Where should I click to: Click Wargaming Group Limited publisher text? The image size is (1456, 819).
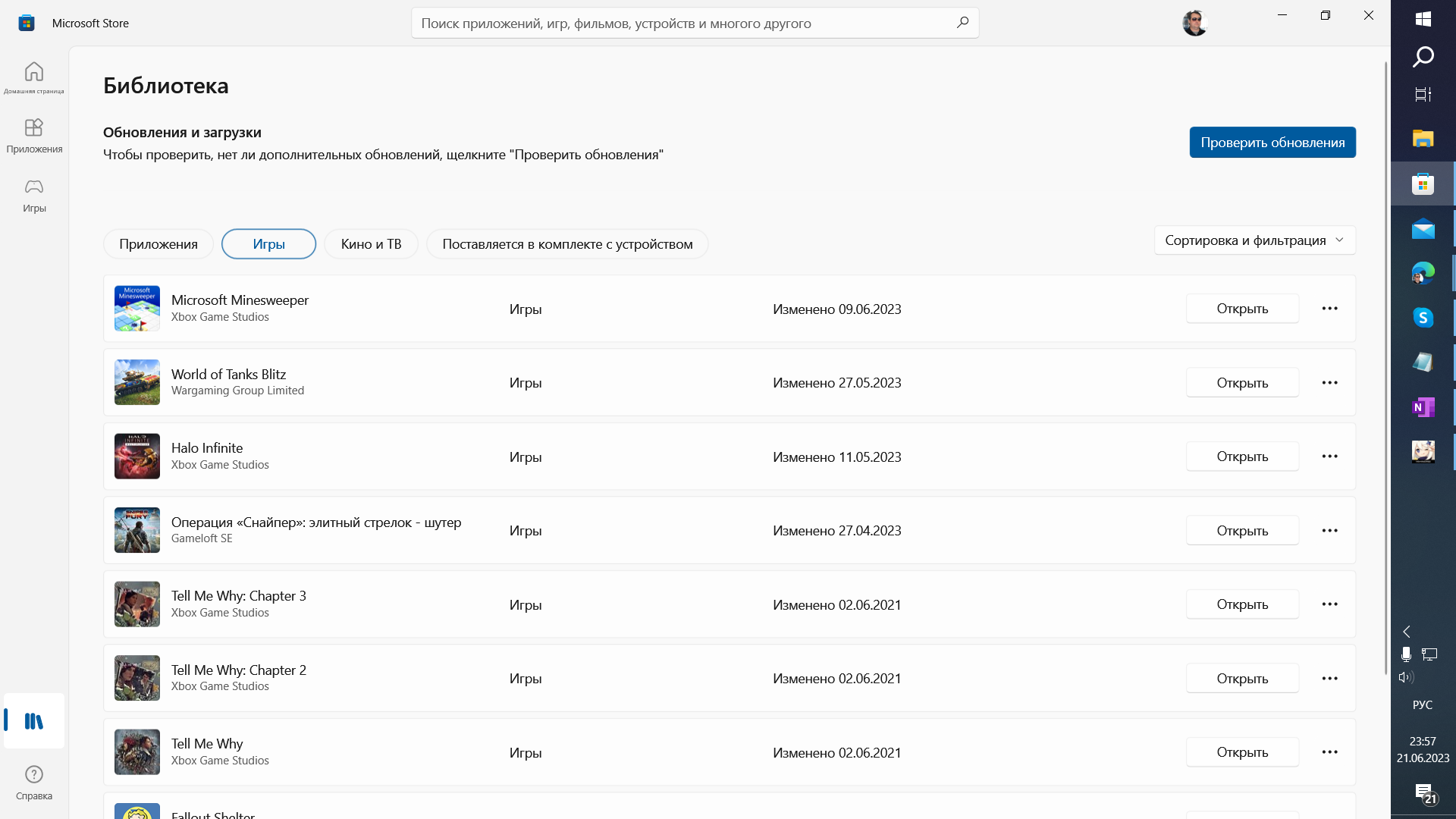[237, 391]
